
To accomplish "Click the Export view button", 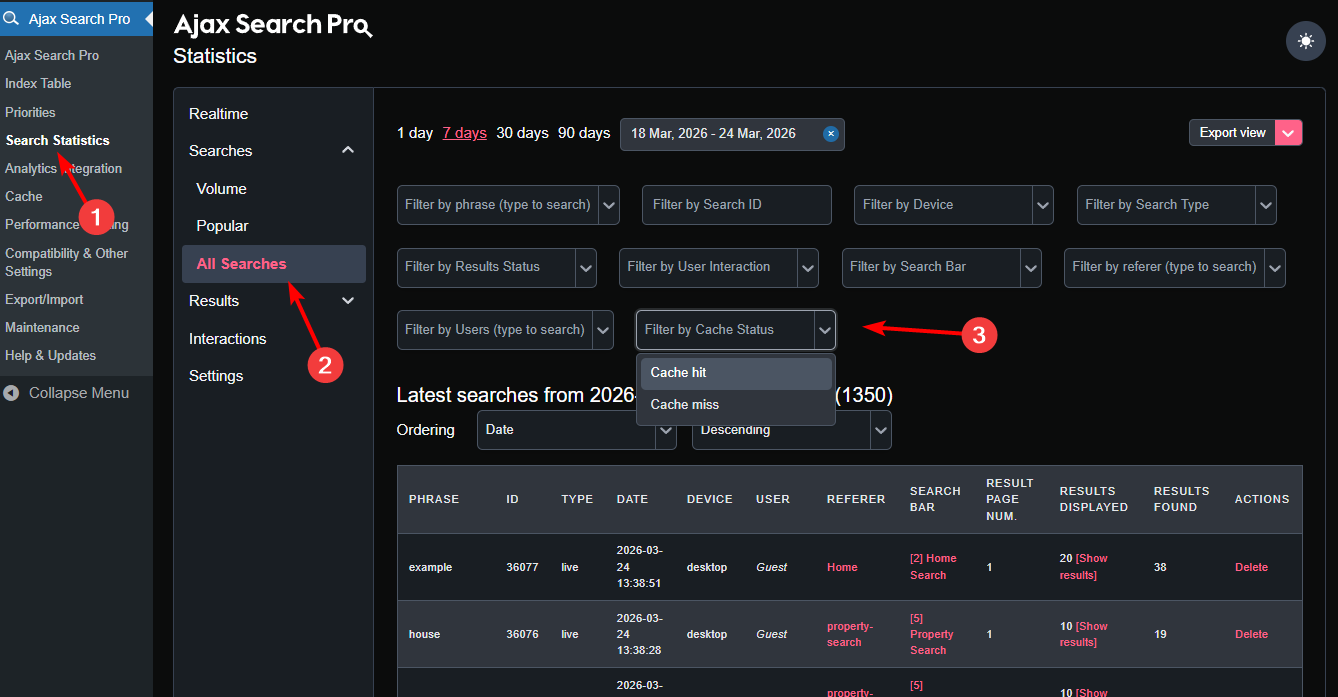I will click(x=1232, y=133).
